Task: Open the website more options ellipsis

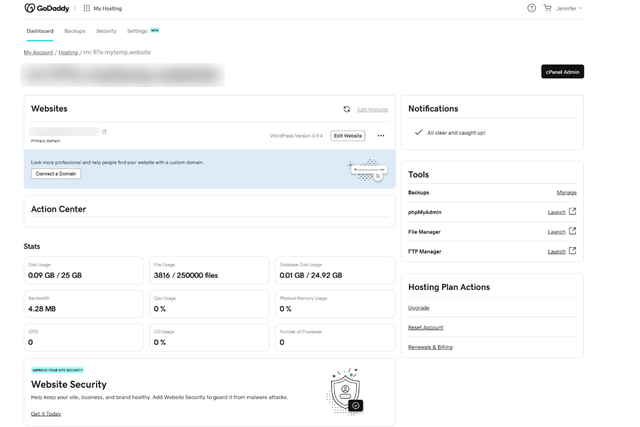Action: point(381,136)
